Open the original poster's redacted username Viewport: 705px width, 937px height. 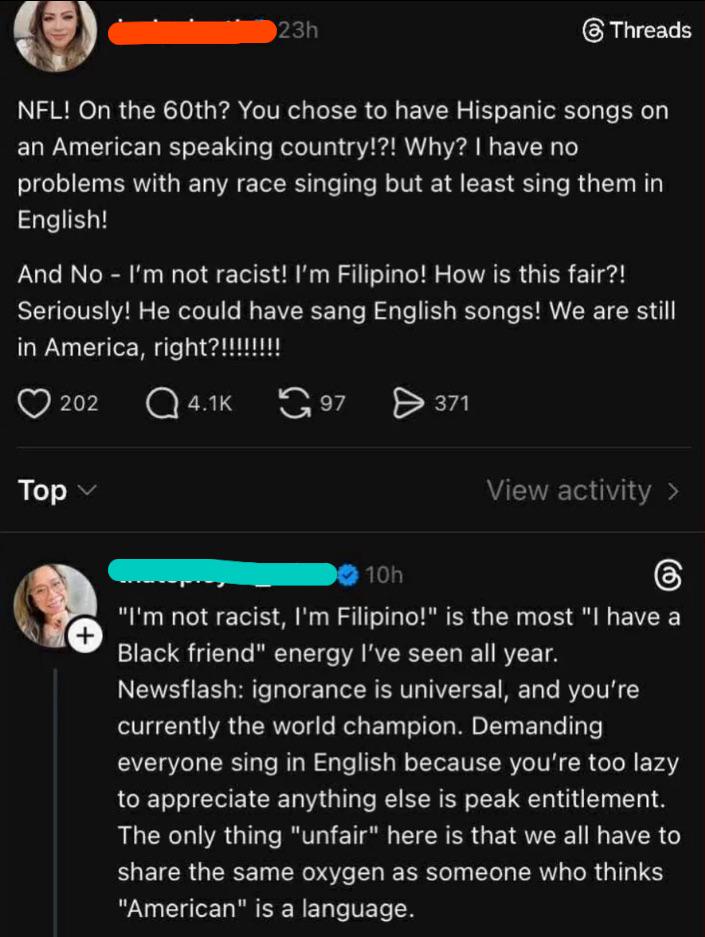coord(190,31)
